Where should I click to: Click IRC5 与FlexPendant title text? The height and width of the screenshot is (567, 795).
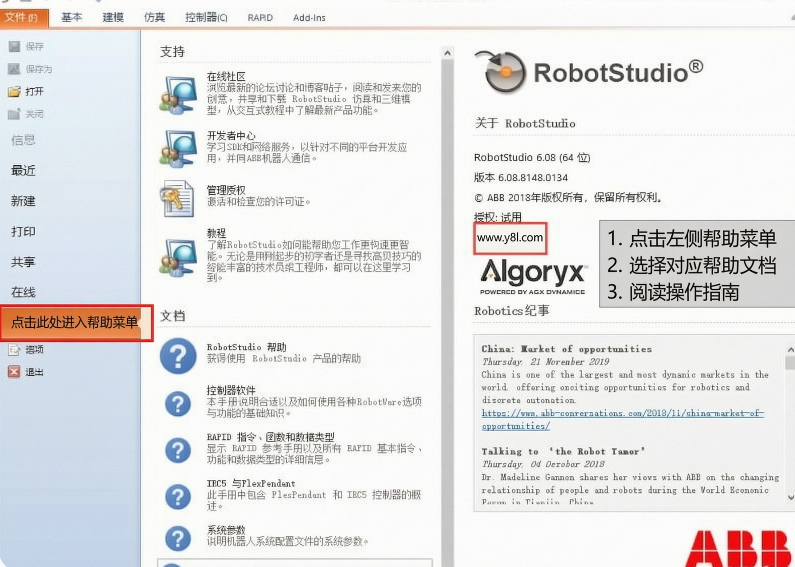(251, 483)
